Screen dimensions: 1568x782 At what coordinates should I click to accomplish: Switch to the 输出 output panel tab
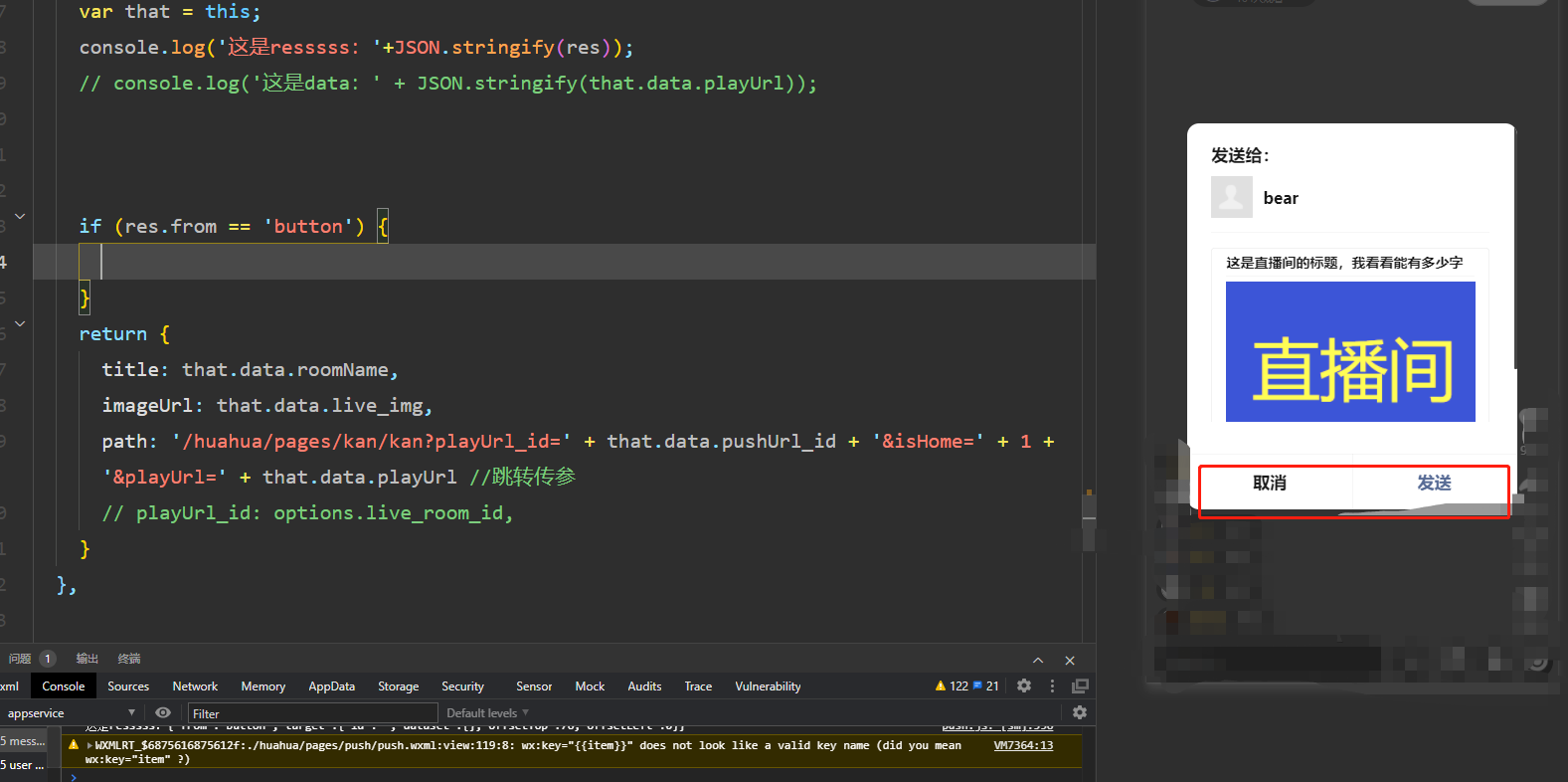[x=87, y=659]
